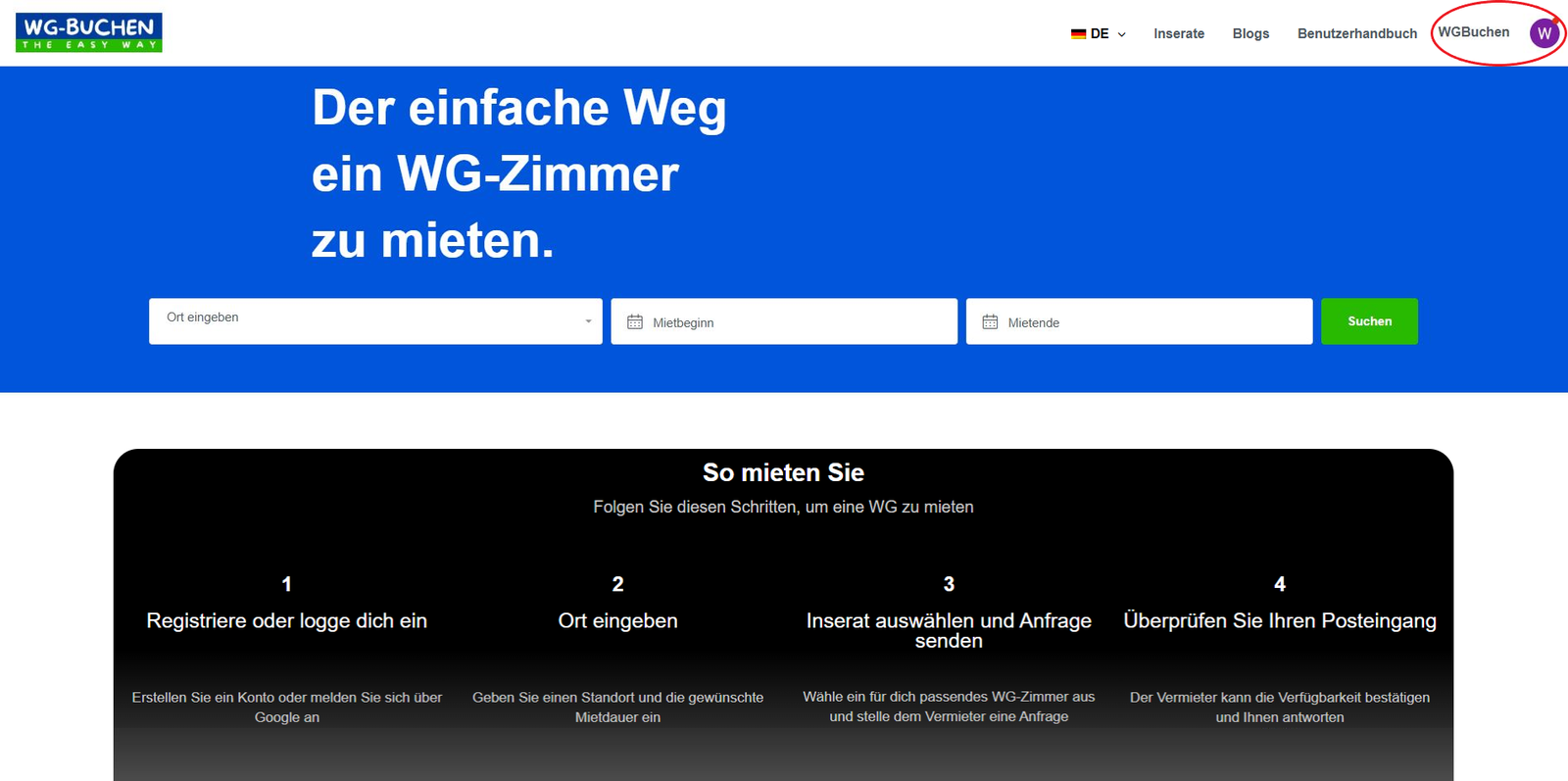Image resolution: width=1568 pixels, height=781 pixels.
Task: Click 'Erstellen Sie ein Konto' description text
Action: pos(287,708)
